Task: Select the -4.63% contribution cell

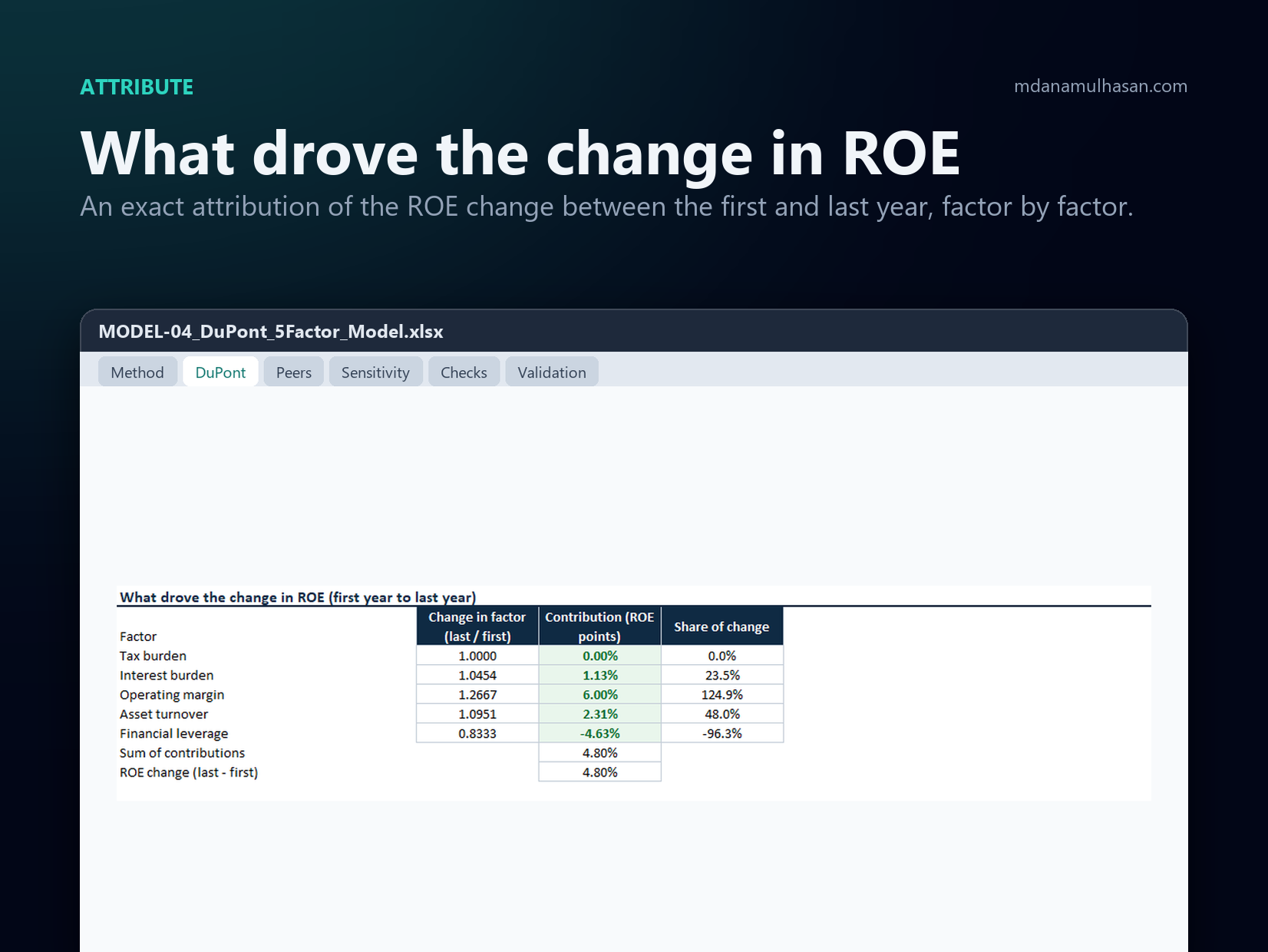Action: tap(599, 733)
